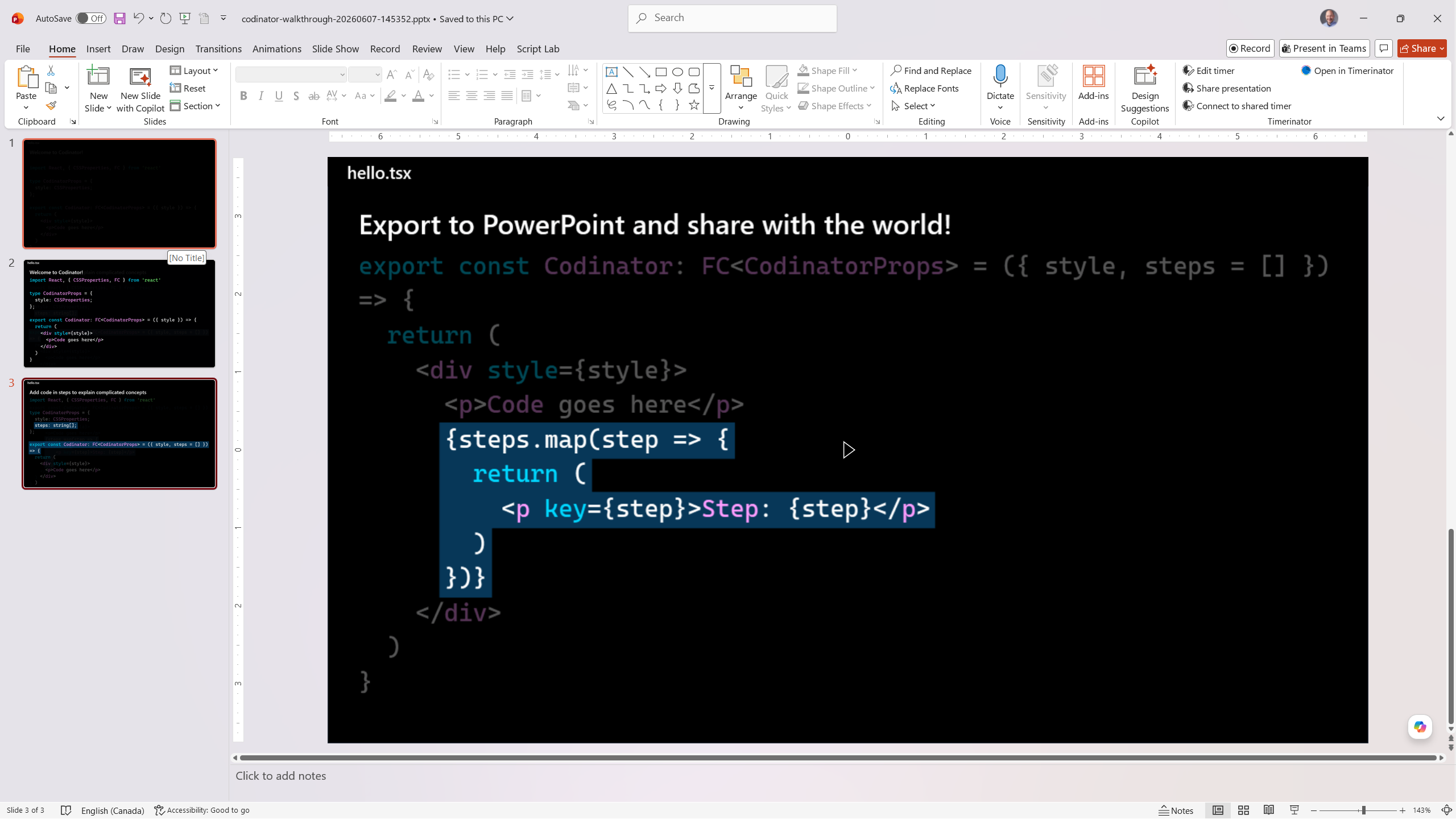Select the Oval shape tool
1456x819 pixels.
(677, 72)
